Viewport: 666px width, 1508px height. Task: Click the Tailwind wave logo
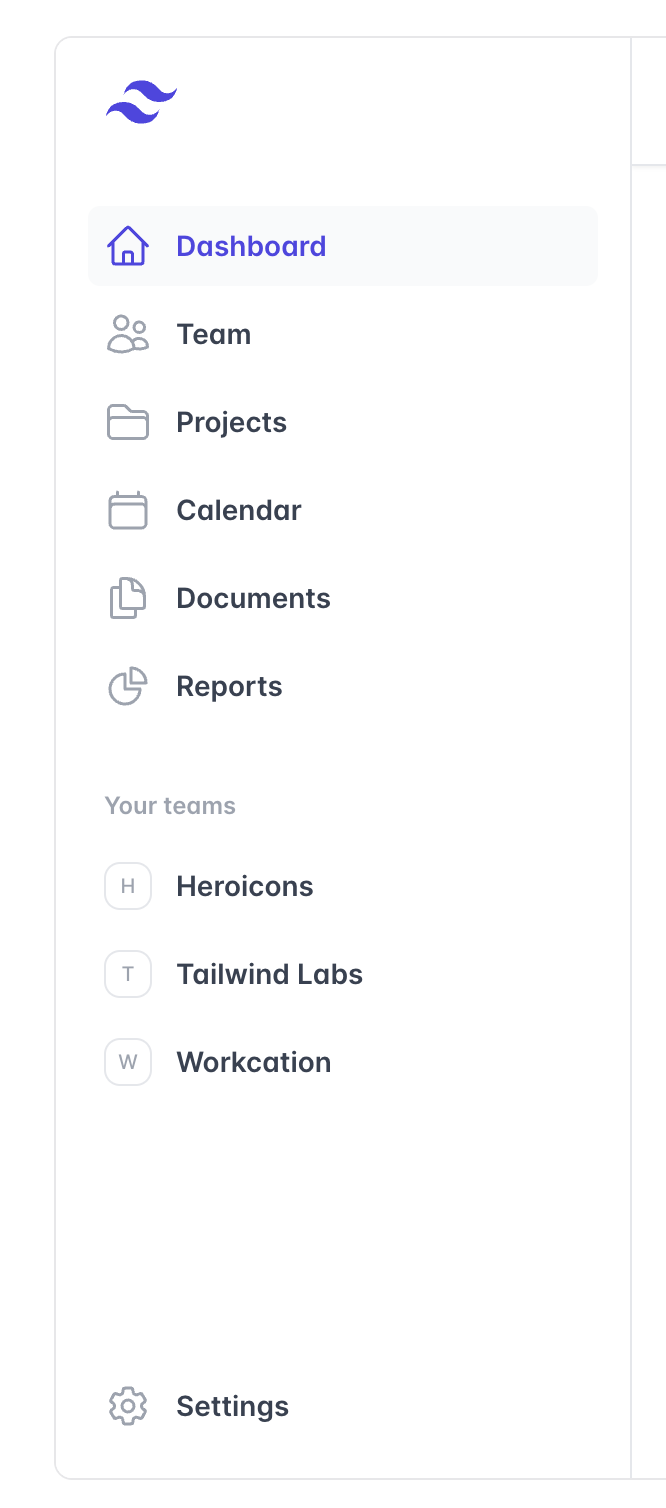click(141, 103)
